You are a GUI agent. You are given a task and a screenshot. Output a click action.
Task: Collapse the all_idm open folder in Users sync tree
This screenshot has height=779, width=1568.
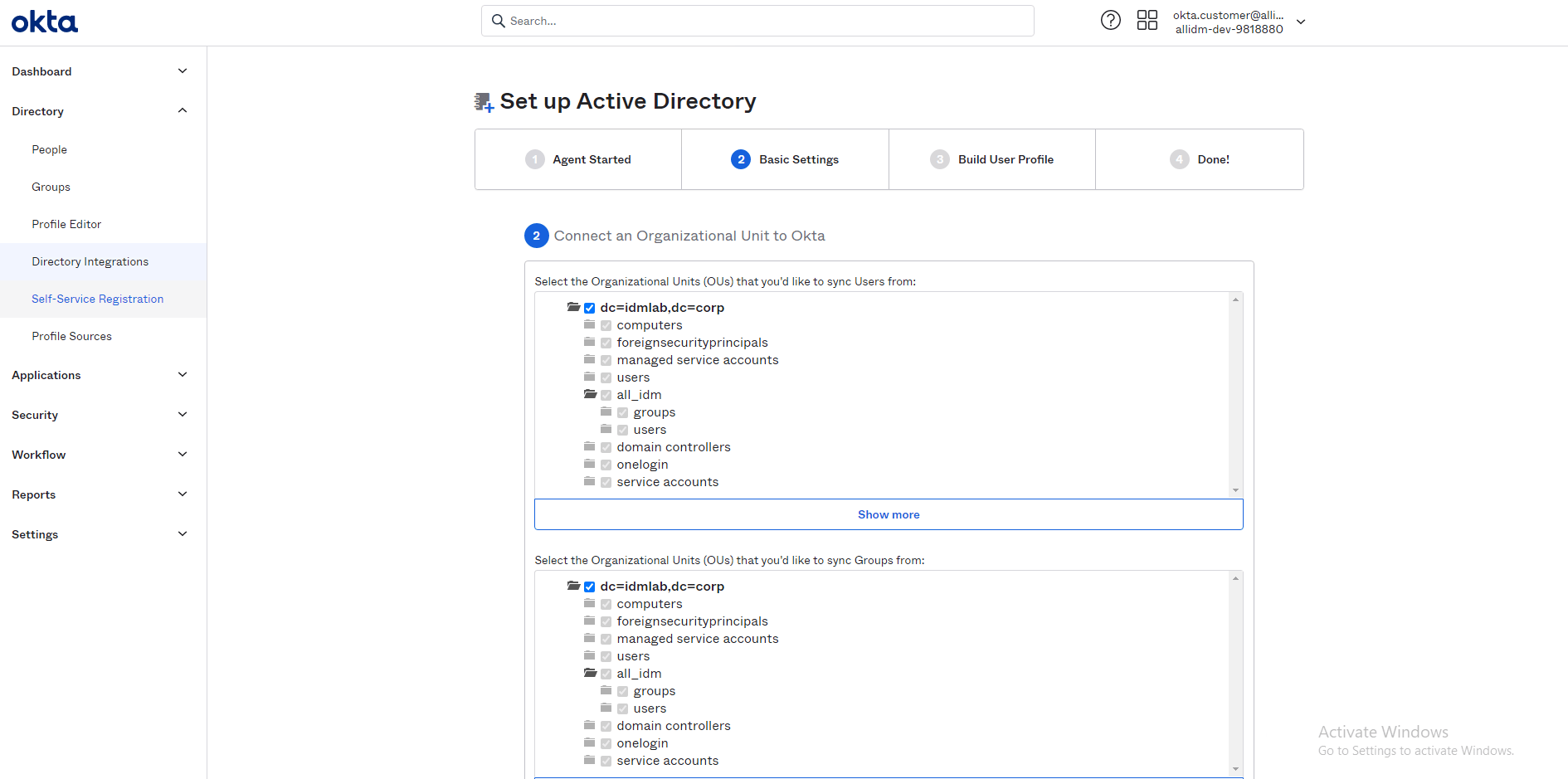coord(590,394)
